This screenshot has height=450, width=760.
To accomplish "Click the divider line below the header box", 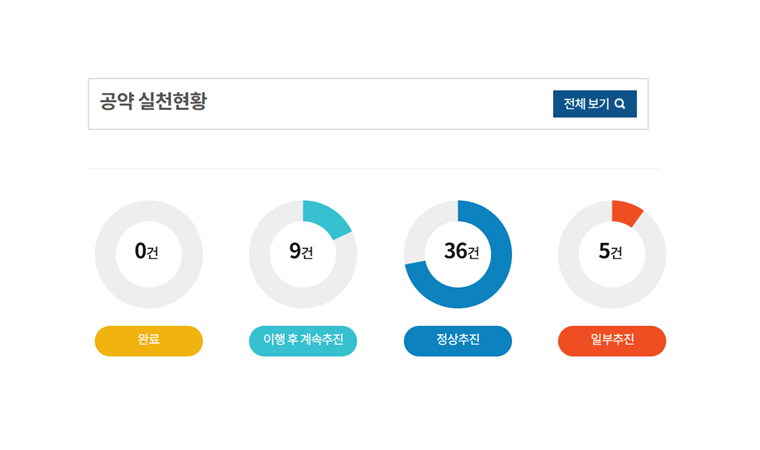I will click(x=372, y=168).
